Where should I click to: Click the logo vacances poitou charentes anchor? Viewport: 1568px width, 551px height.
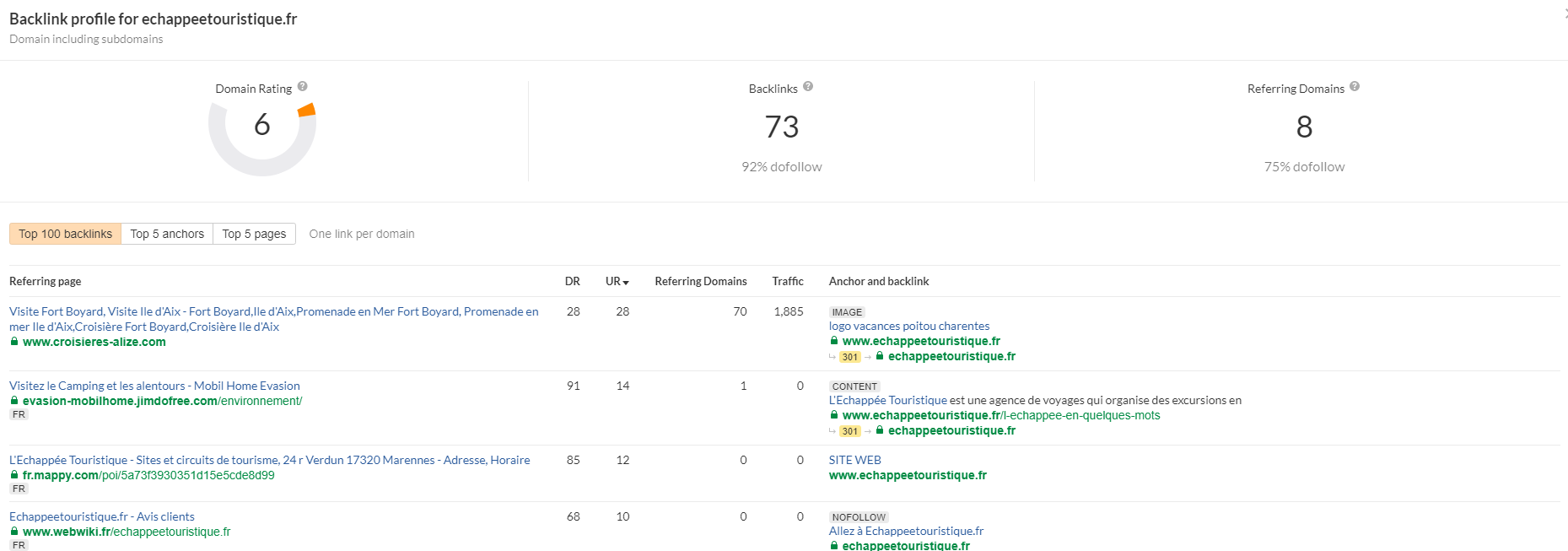[909, 326]
